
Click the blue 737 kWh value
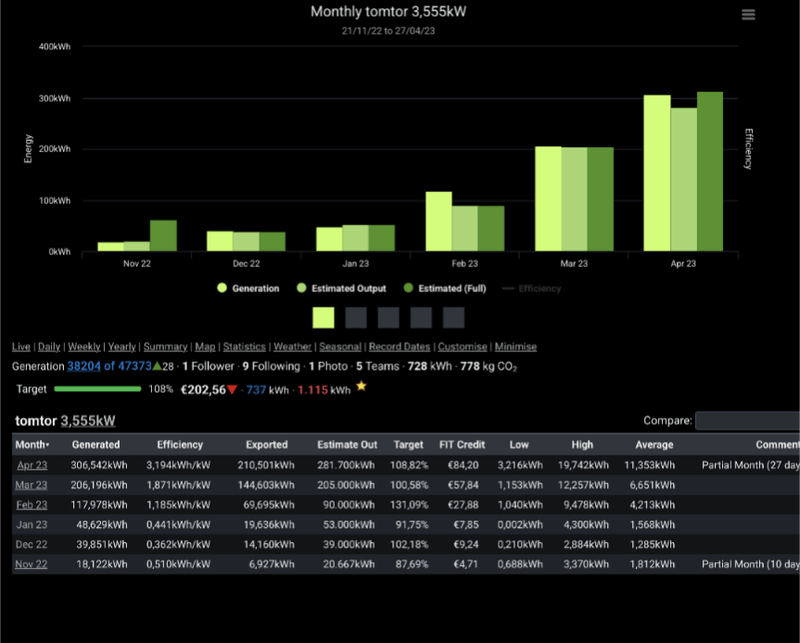pyautogui.click(x=256, y=390)
